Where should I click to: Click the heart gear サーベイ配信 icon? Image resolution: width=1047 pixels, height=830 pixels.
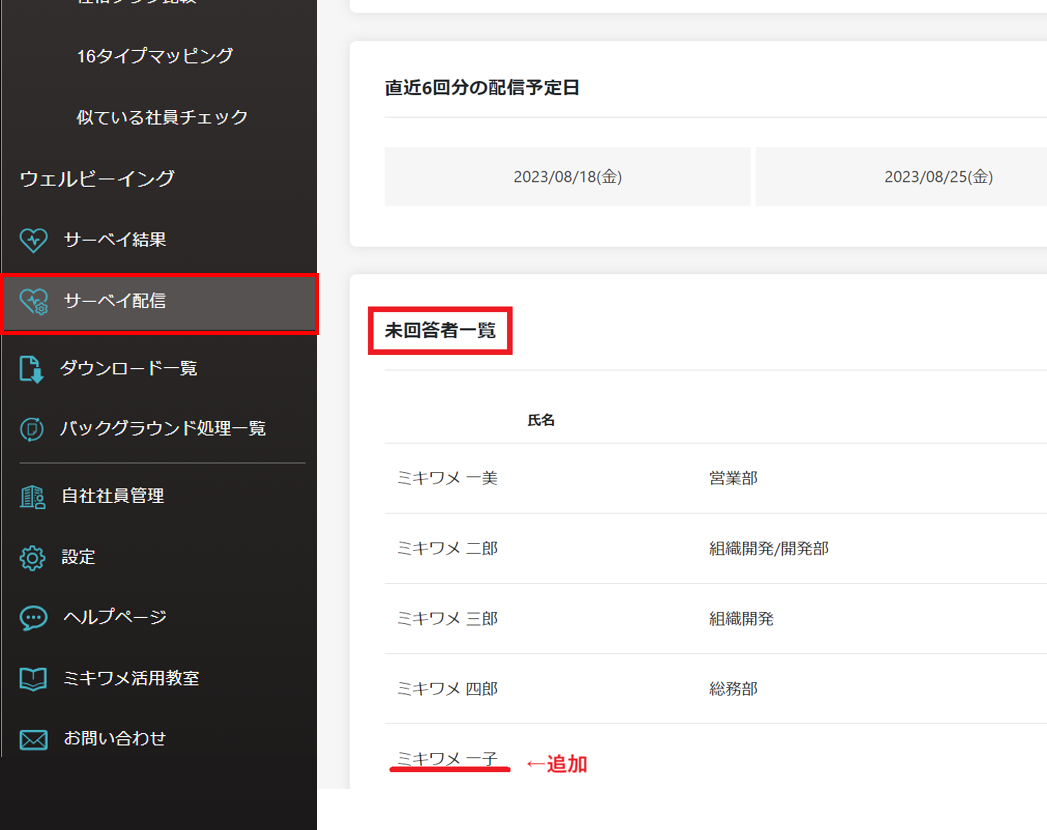34,301
